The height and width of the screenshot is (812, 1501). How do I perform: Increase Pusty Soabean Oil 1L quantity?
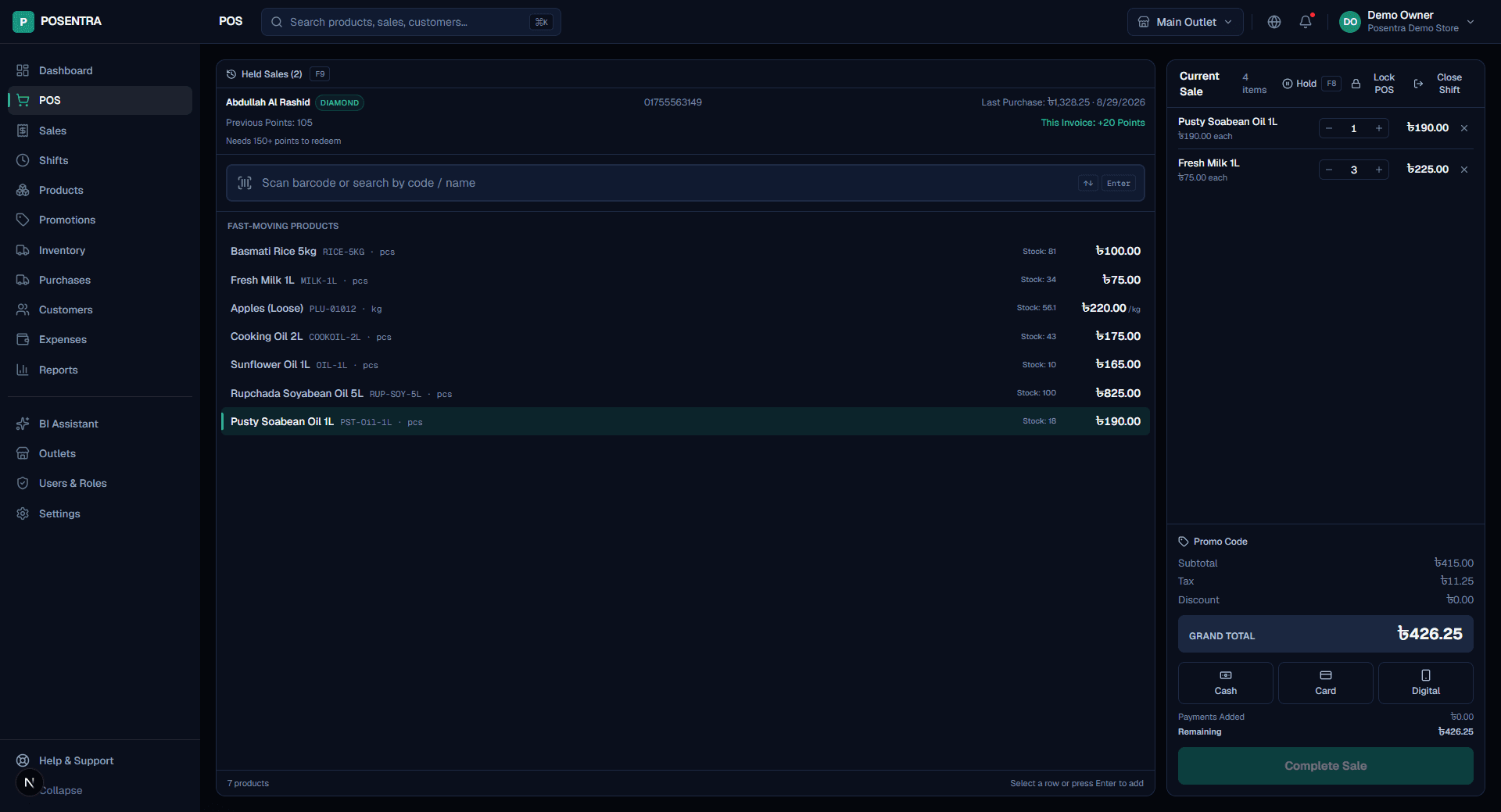(1379, 128)
